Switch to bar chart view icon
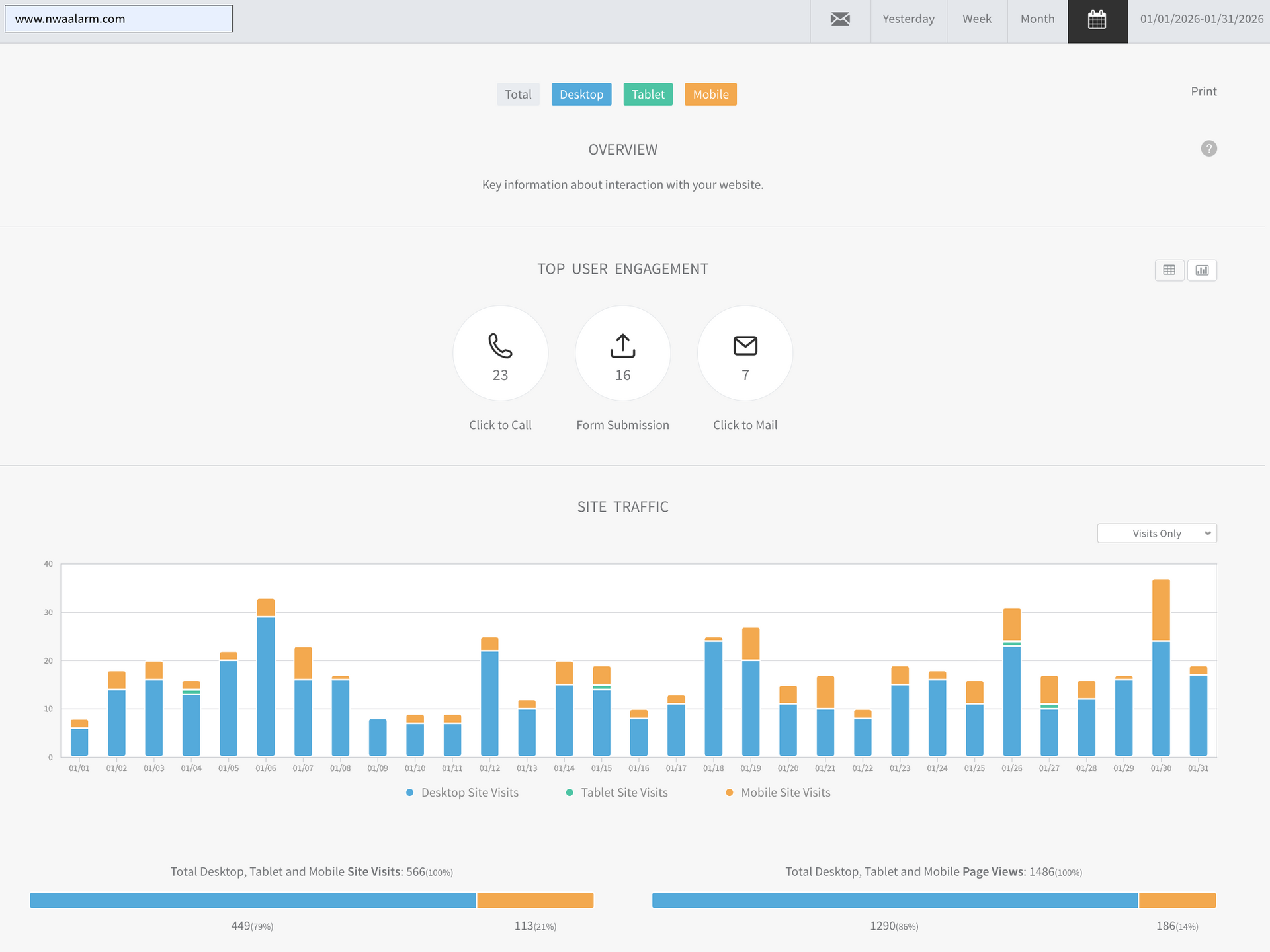Screen dimensions: 1270x952 [x=1202, y=270]
